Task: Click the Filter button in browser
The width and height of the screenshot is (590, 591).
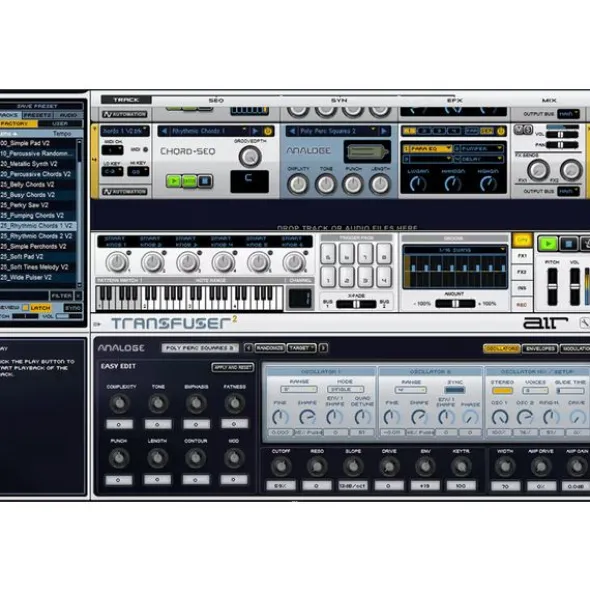Action: point(61,296)
